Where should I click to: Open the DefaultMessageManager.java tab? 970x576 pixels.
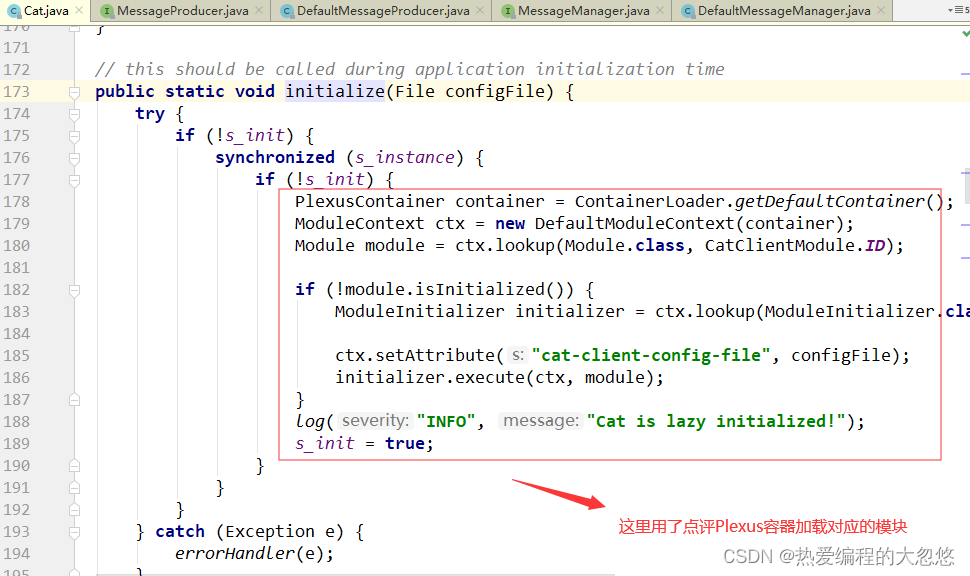pos(784,11)
